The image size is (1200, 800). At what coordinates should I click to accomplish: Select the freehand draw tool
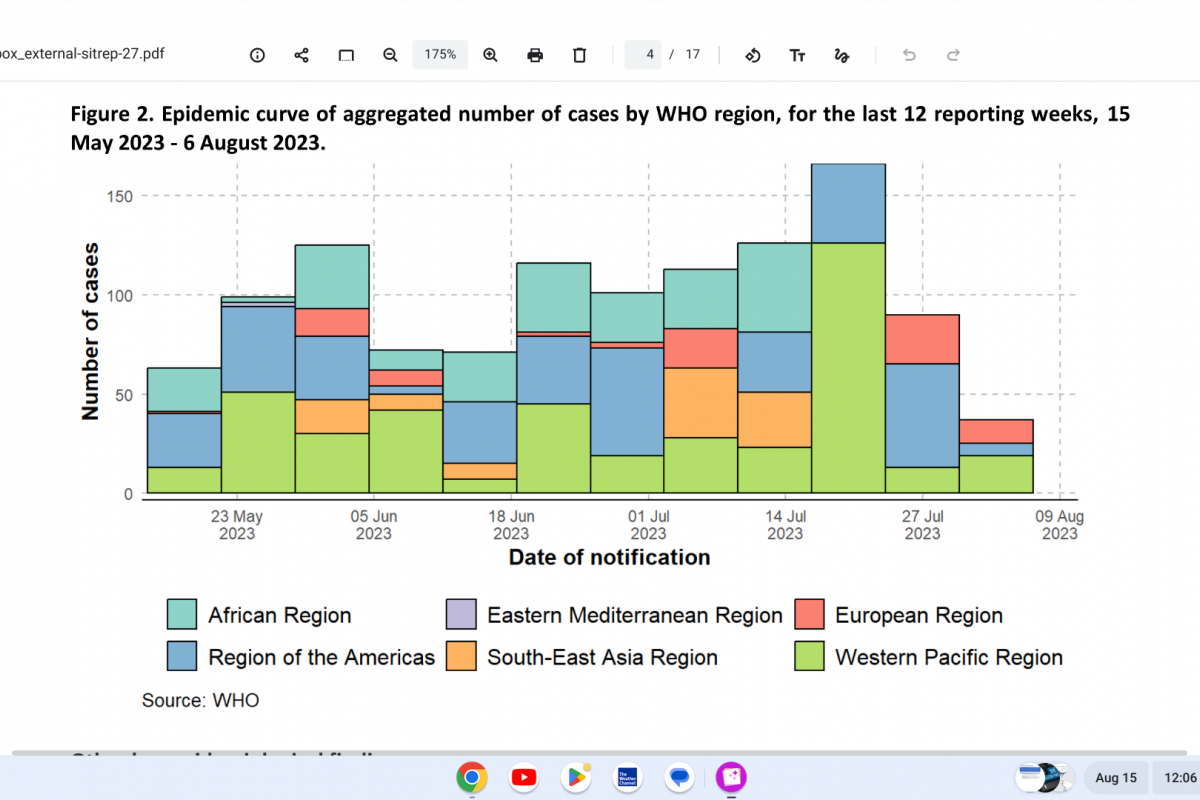pos(841,55)
